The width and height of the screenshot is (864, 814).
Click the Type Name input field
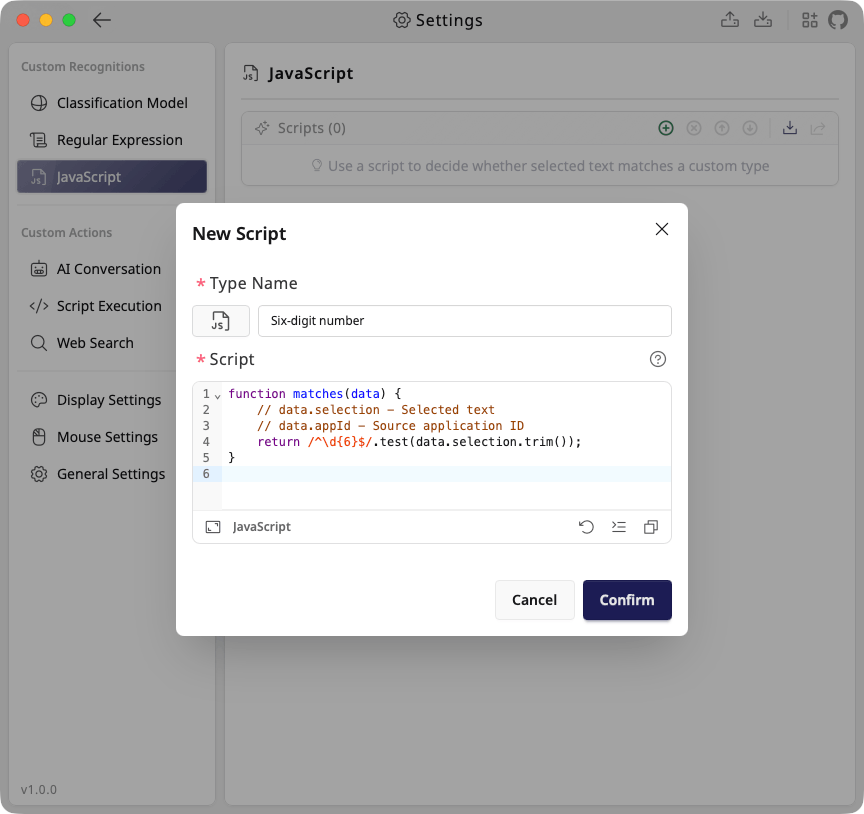465,321
